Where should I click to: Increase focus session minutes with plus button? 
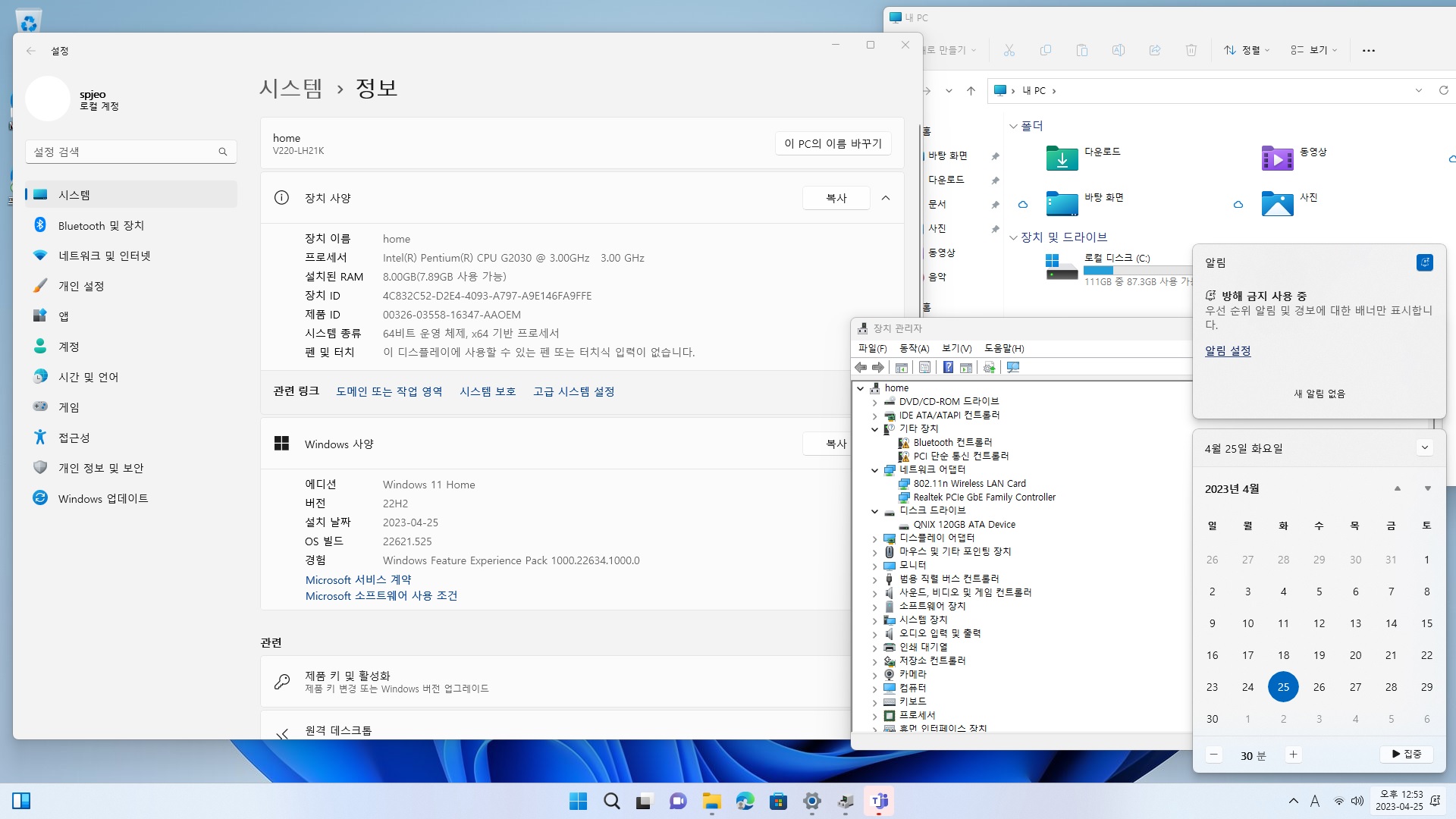tap(1293, 755)
